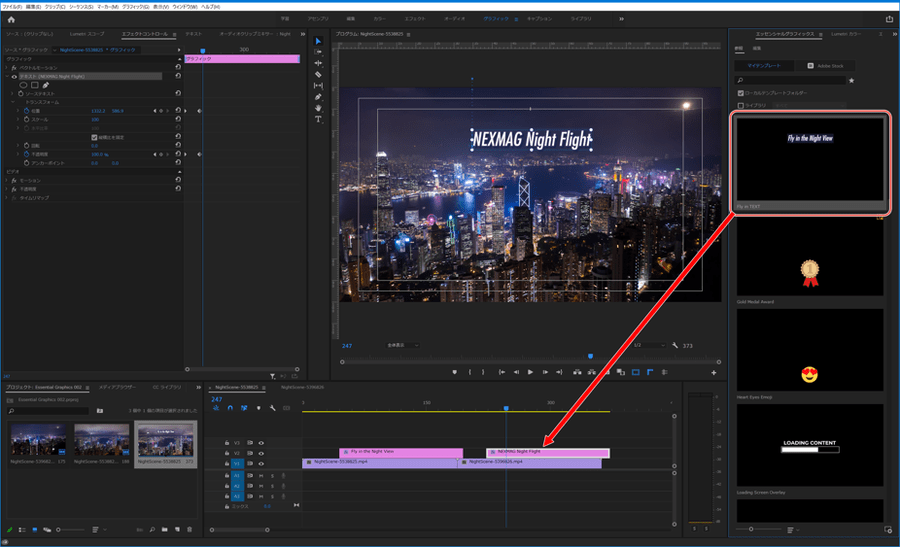Select the Gold Medal Award template thumbnail
900x547 pixels.
(x=810, y=254)
